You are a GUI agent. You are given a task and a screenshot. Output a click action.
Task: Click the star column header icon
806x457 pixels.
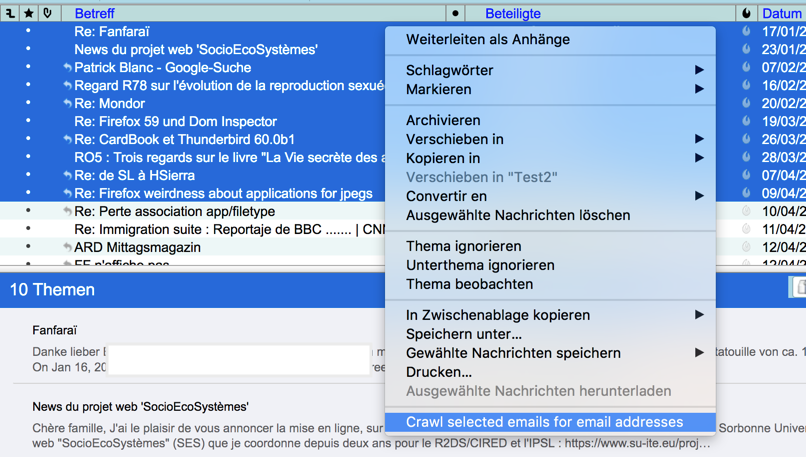point(29,13)
